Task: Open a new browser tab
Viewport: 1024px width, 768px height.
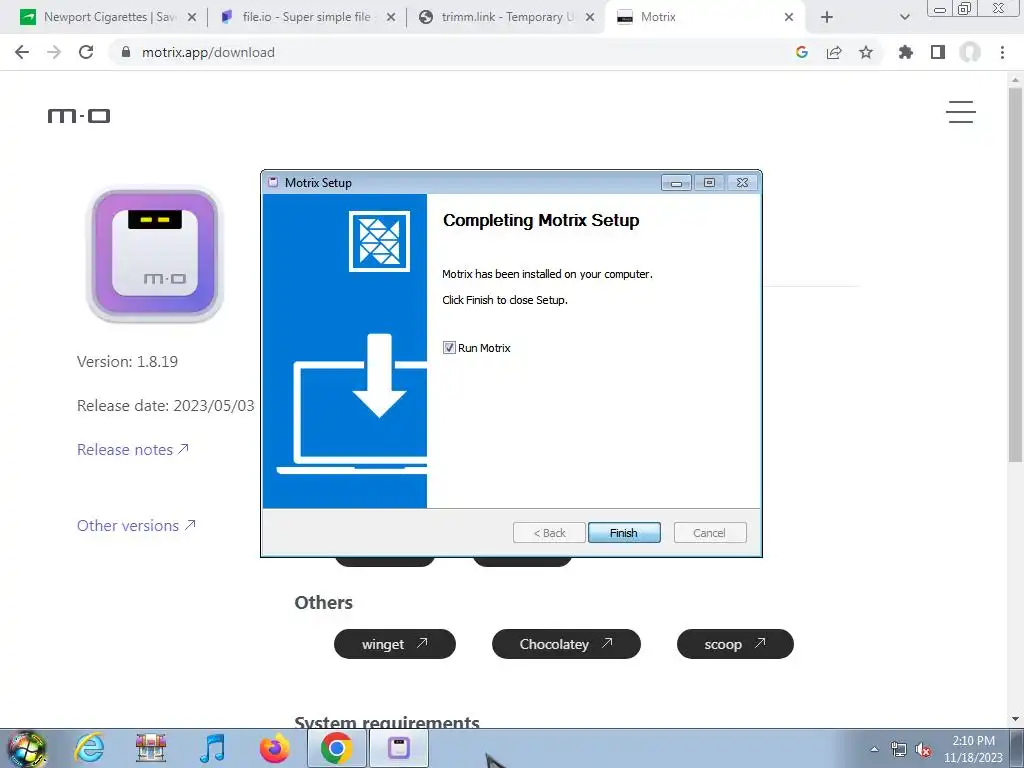Action: coord(827,17)
